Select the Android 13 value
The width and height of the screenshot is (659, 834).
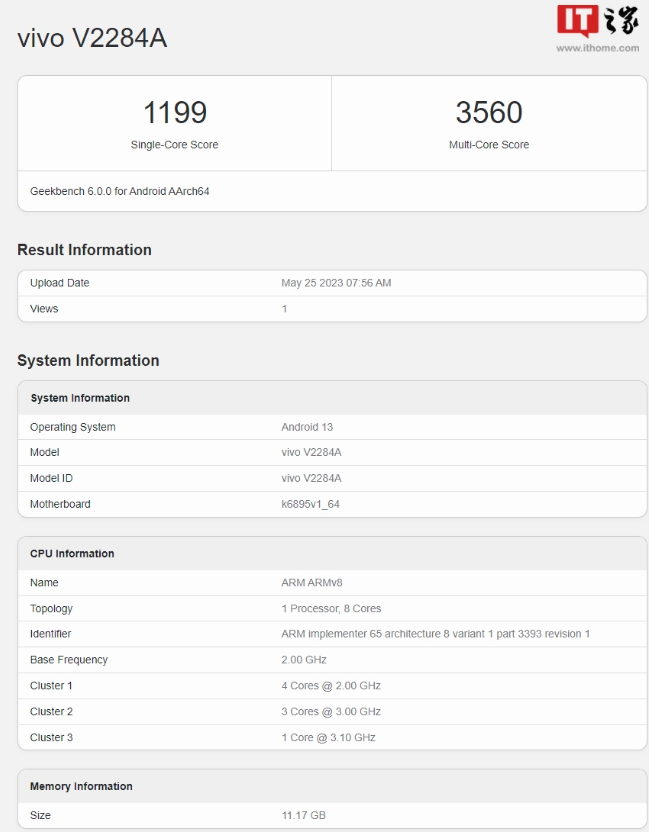[307, 427]
